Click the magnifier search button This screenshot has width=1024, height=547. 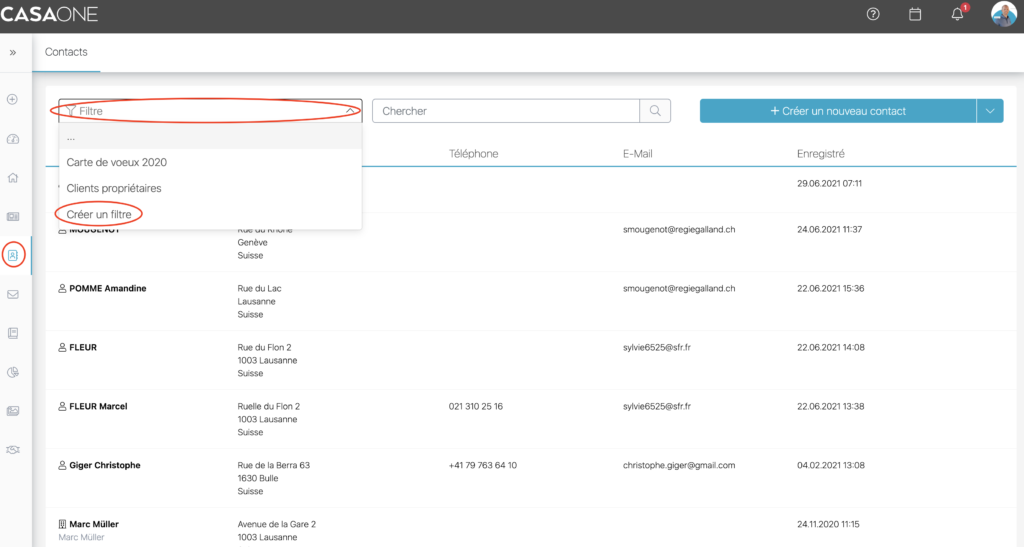pos(655,111)
